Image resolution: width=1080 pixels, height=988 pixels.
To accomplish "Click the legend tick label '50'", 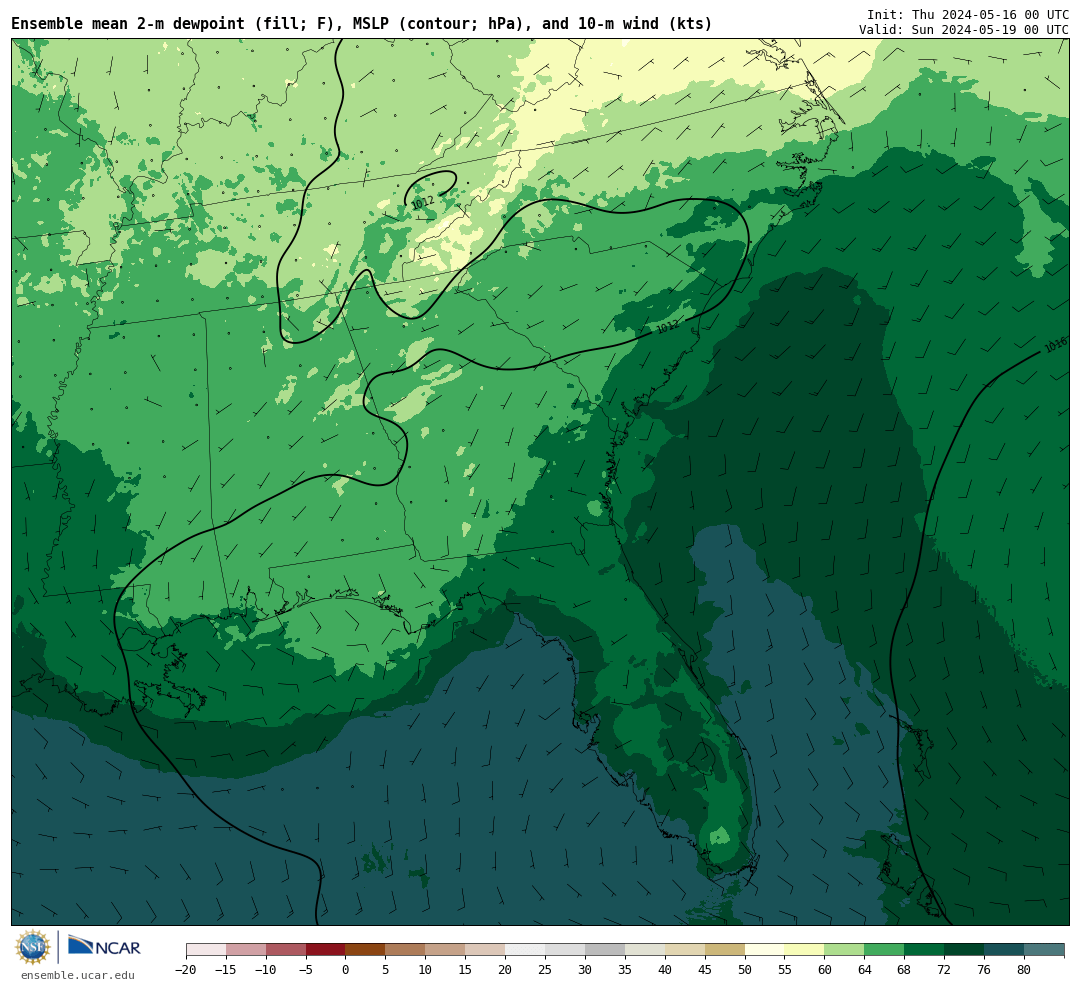I will coord(745,970).
